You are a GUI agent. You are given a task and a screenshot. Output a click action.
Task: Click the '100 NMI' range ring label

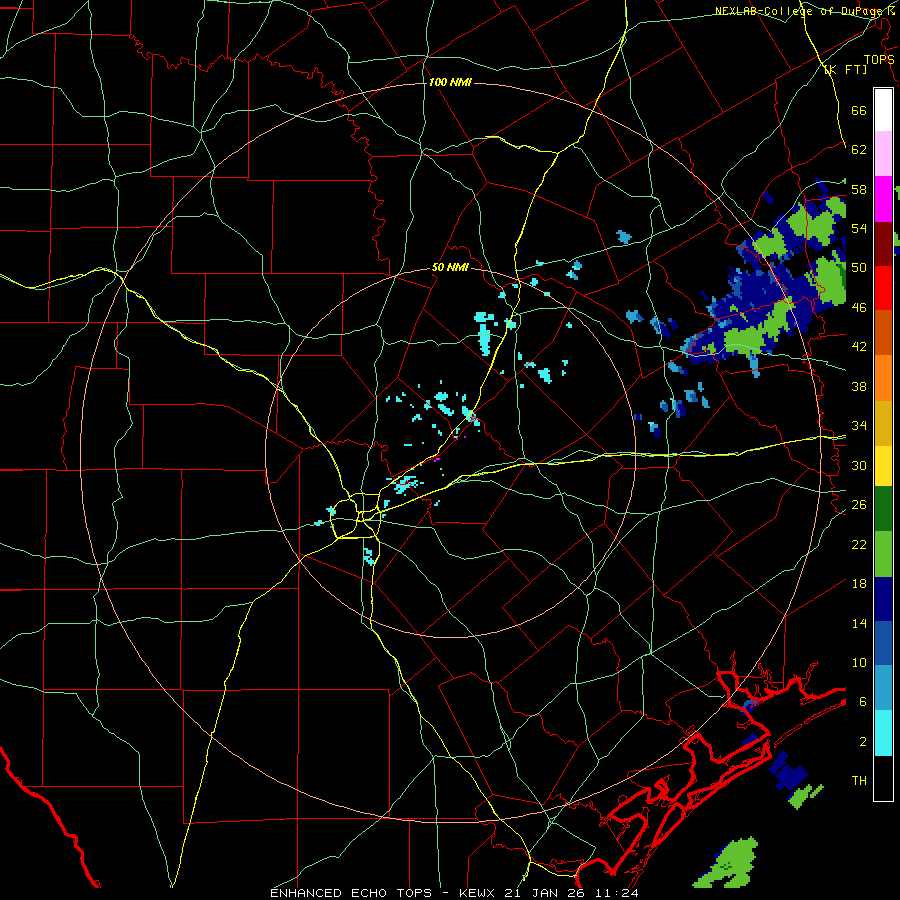(450, 83)
